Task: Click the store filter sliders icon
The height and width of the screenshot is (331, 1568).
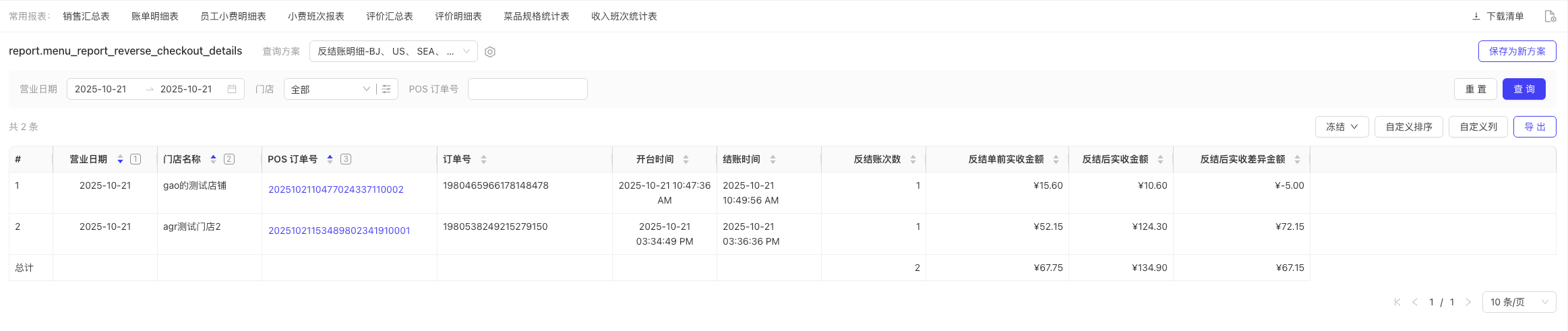Action: pyautogui.click(x=386, y=89)
